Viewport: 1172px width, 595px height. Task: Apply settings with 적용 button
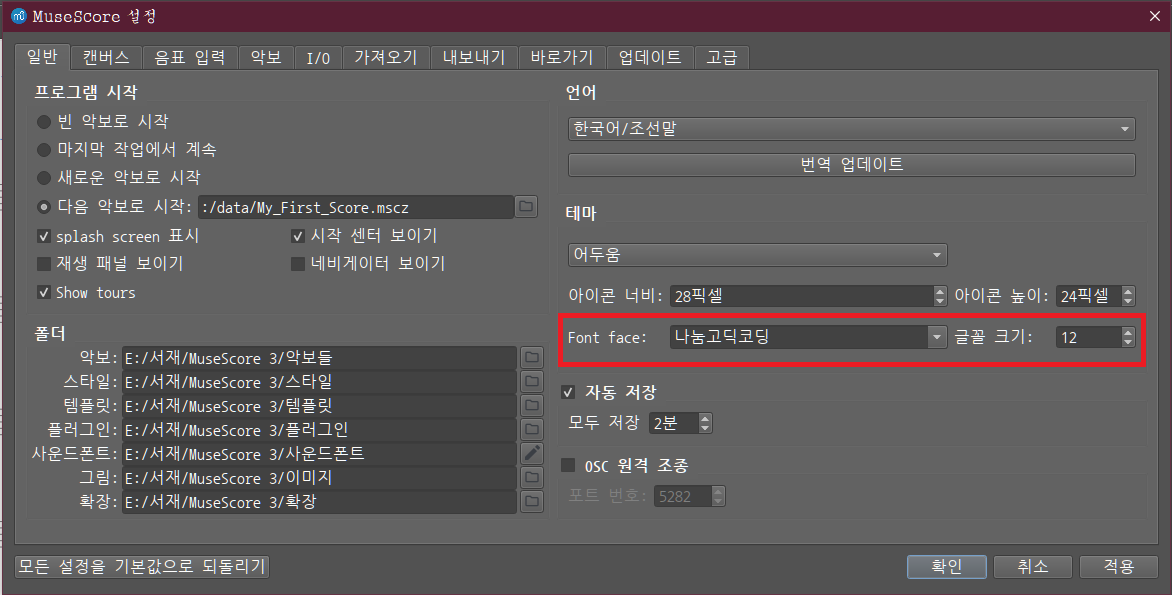point(1119,567)
